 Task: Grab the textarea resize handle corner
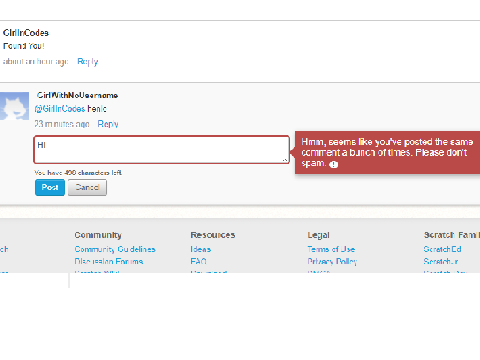pyautogui.click(x=285, y=160)
